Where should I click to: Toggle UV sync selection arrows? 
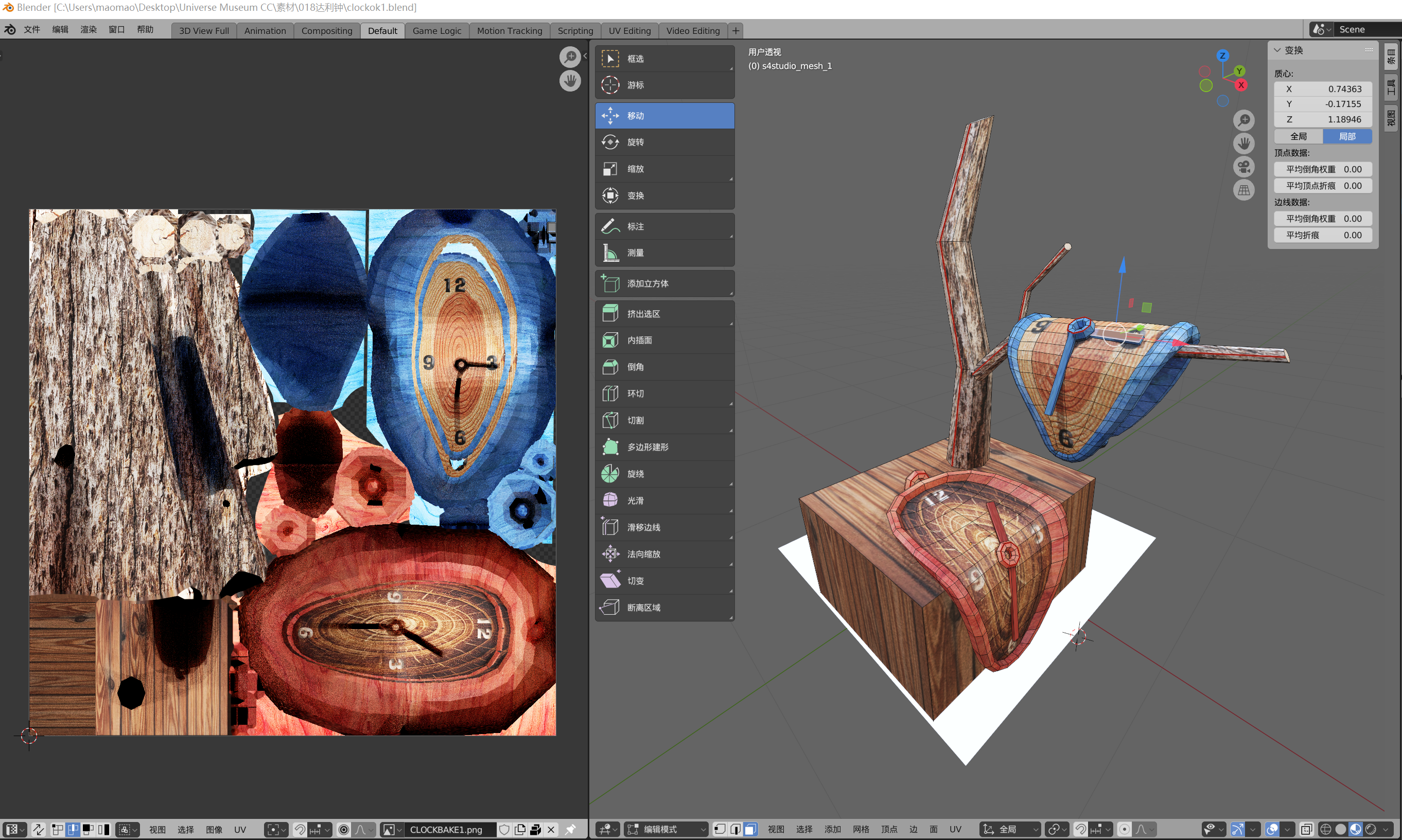(x=39, y=829)
